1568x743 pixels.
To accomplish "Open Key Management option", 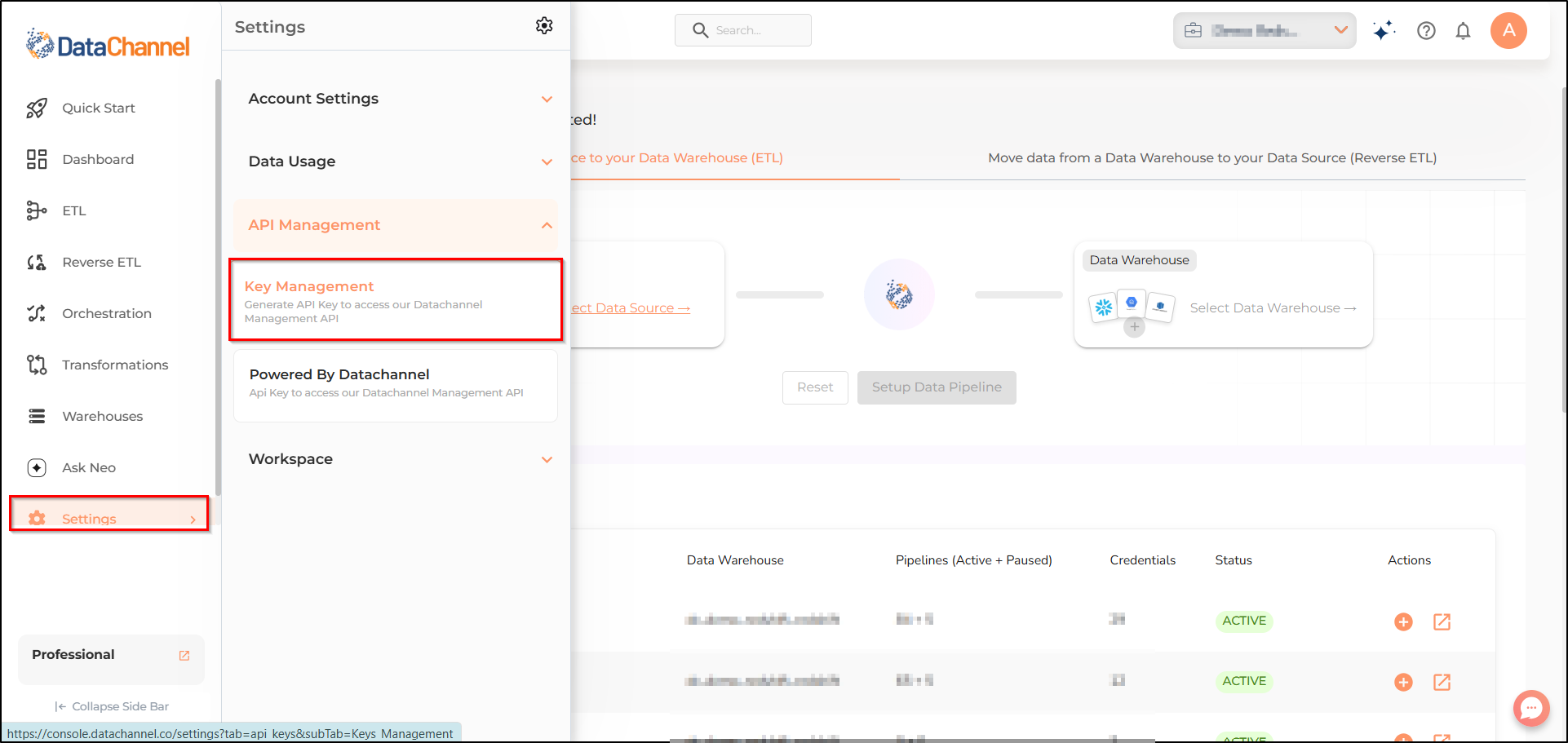I will tap(396, 300).
